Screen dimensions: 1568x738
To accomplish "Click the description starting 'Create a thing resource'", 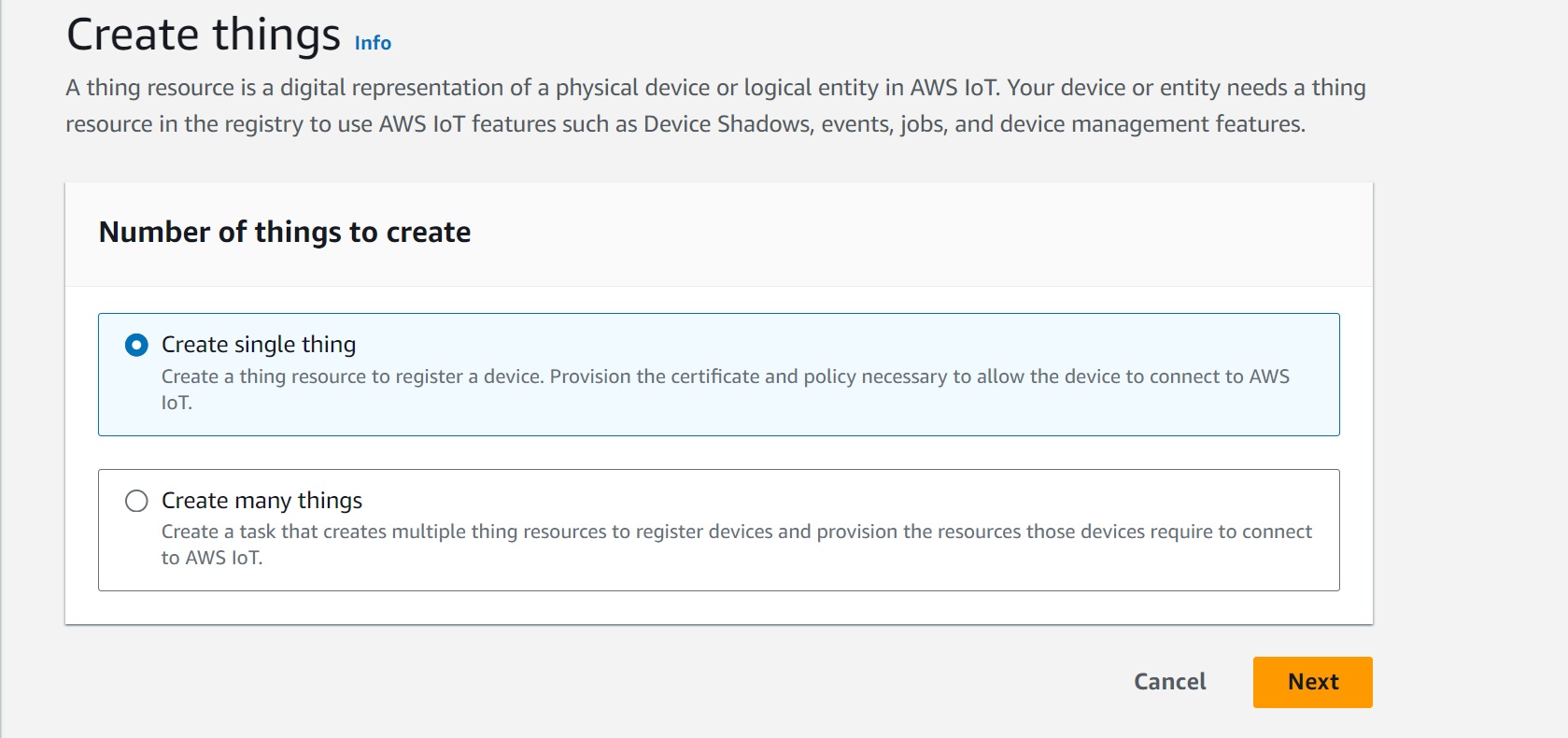I will [x=725, y=390].
